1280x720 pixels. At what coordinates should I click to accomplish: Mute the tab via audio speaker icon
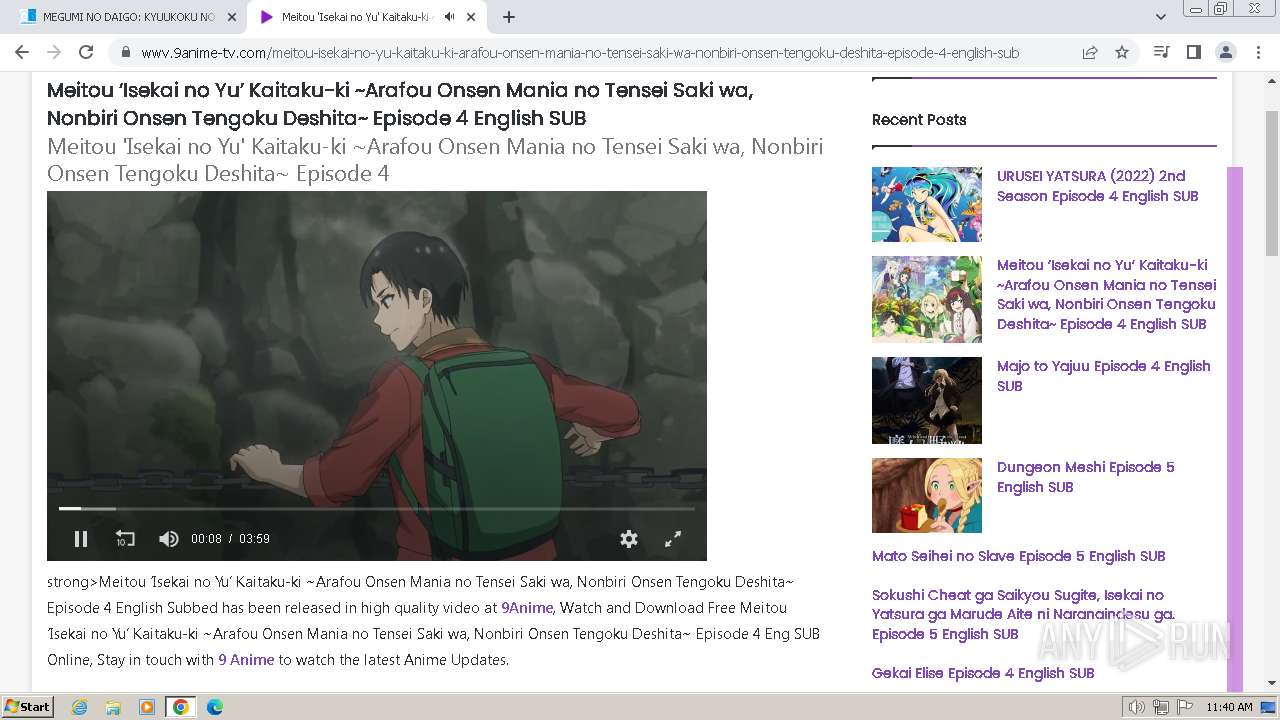[449, 17]
